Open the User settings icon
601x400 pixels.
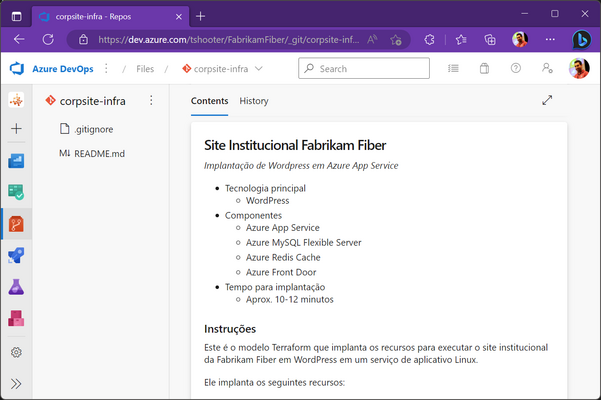pos(547,68)
